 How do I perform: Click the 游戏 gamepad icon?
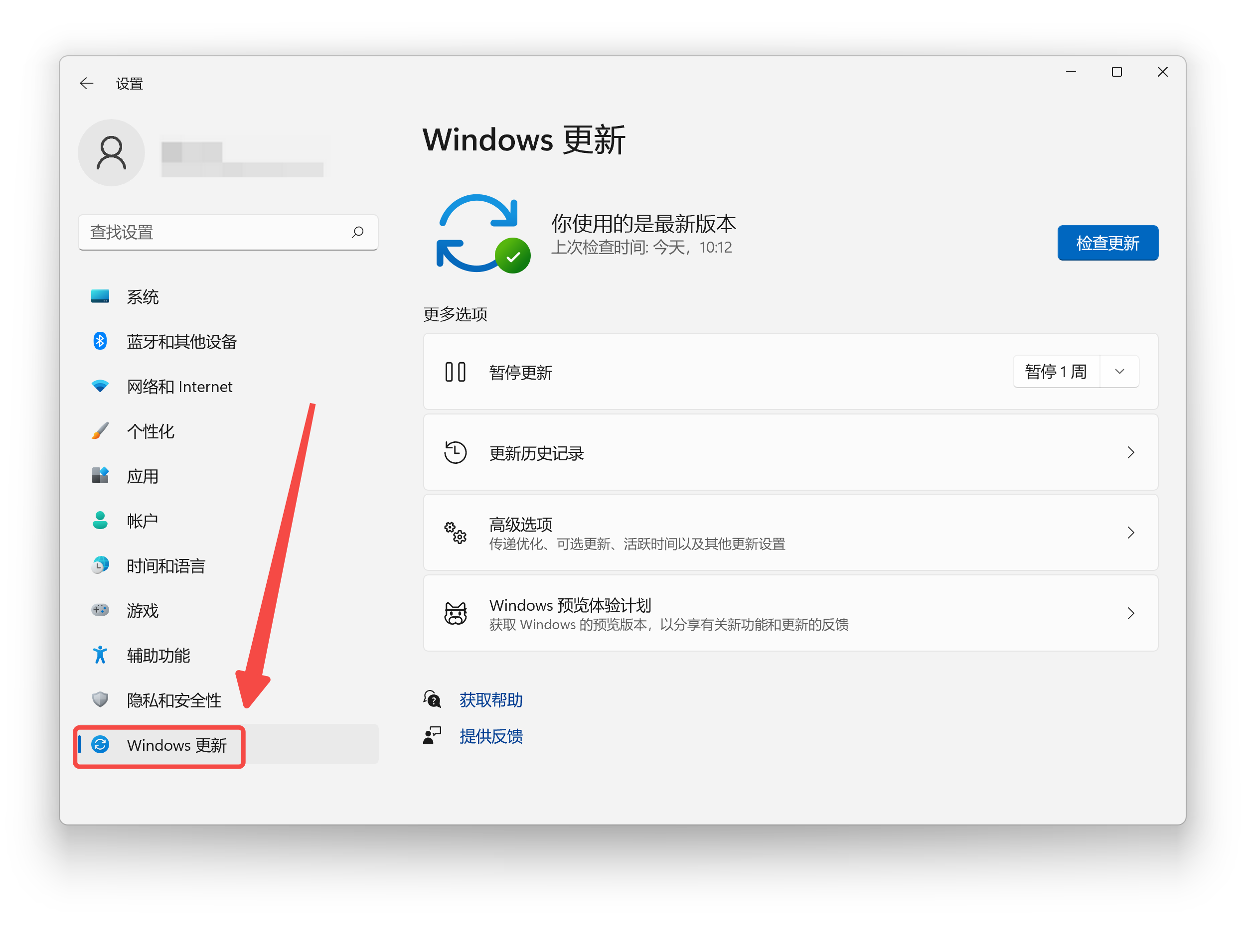[x=100, y=610]
